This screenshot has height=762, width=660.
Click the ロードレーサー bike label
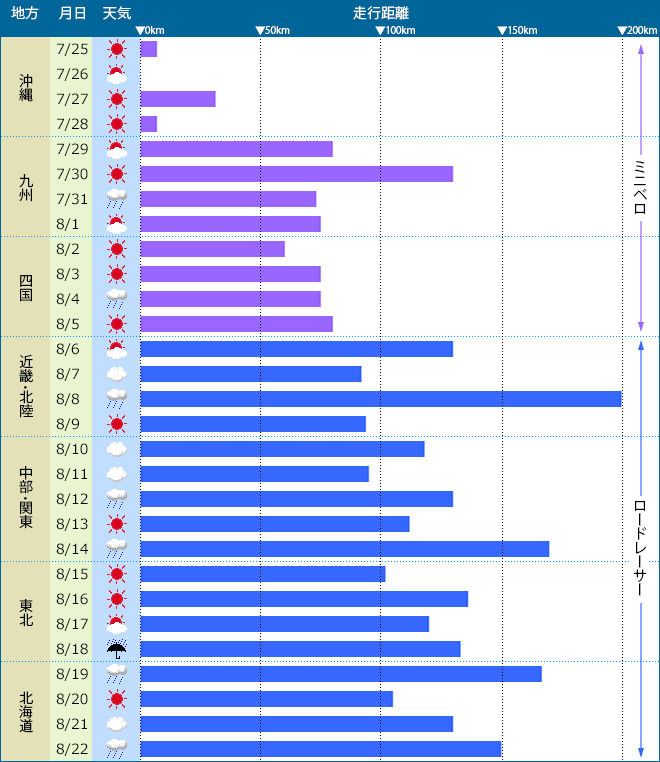coord(641,548)
